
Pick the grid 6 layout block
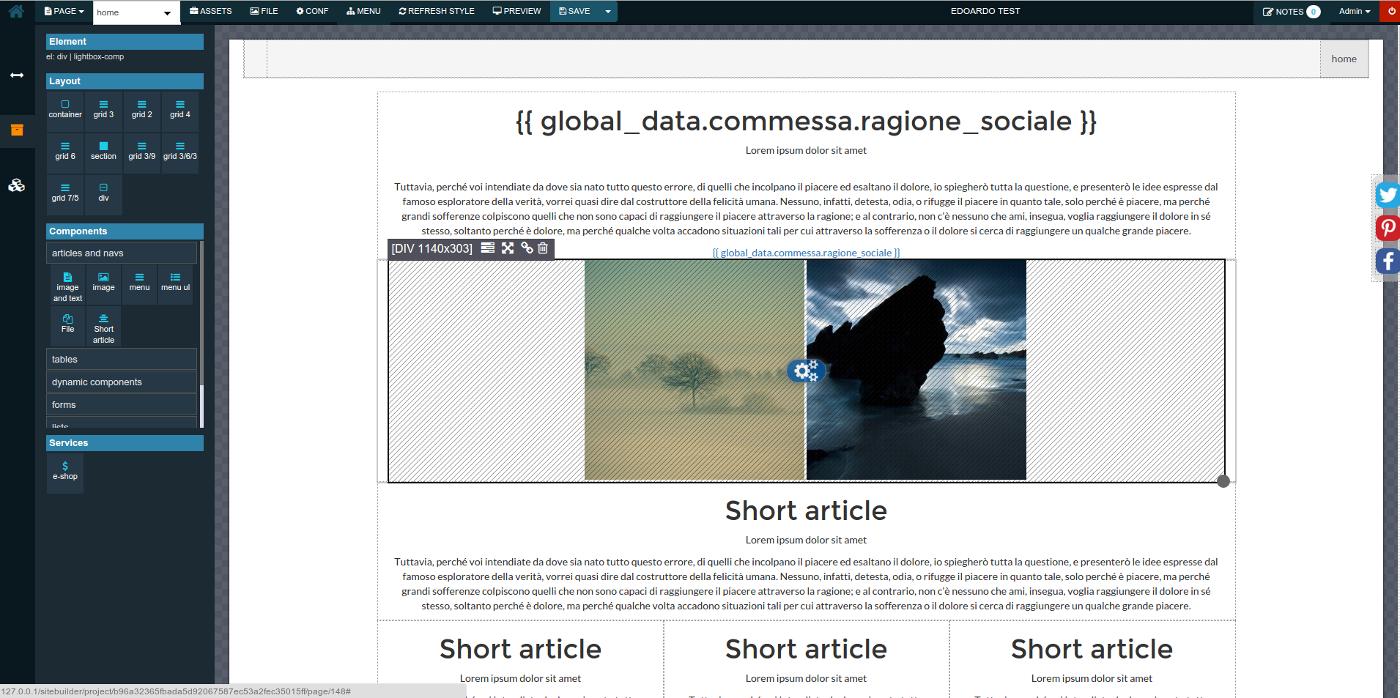click(65, 151)
